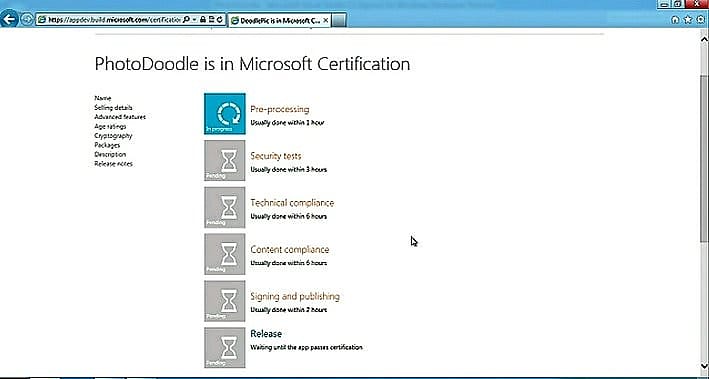Click the Content compliance hourglass tile
This screenshot has height=379, width=709.
[225, 254]
